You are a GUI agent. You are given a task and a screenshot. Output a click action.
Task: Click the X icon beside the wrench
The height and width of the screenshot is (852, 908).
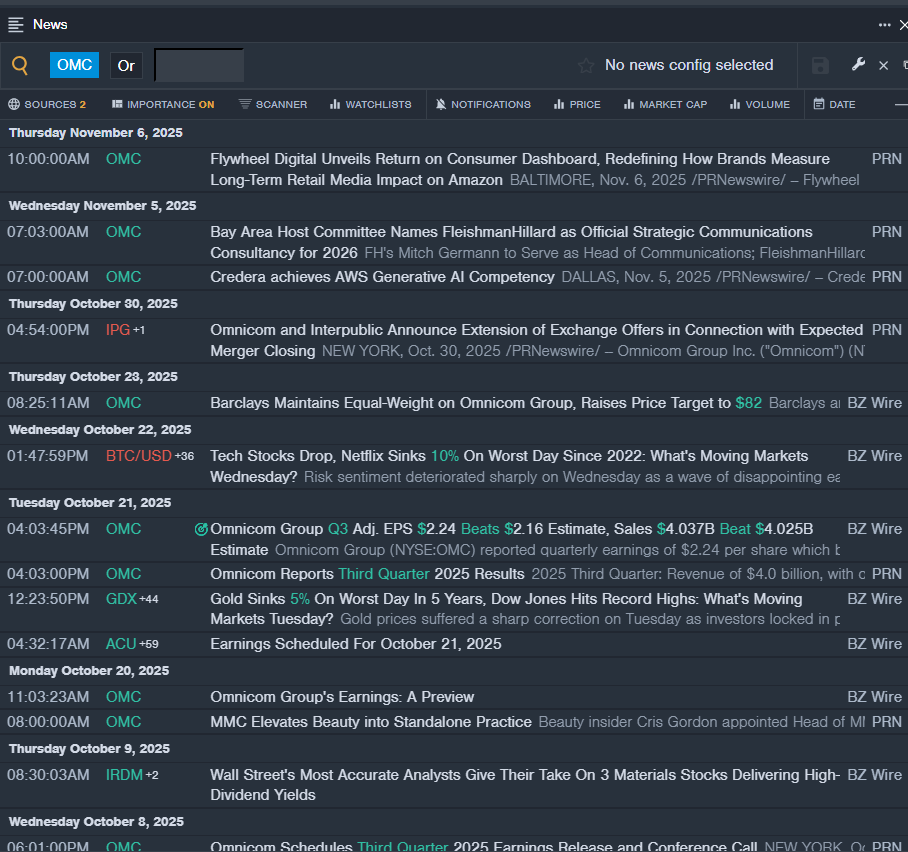[883, 66]
